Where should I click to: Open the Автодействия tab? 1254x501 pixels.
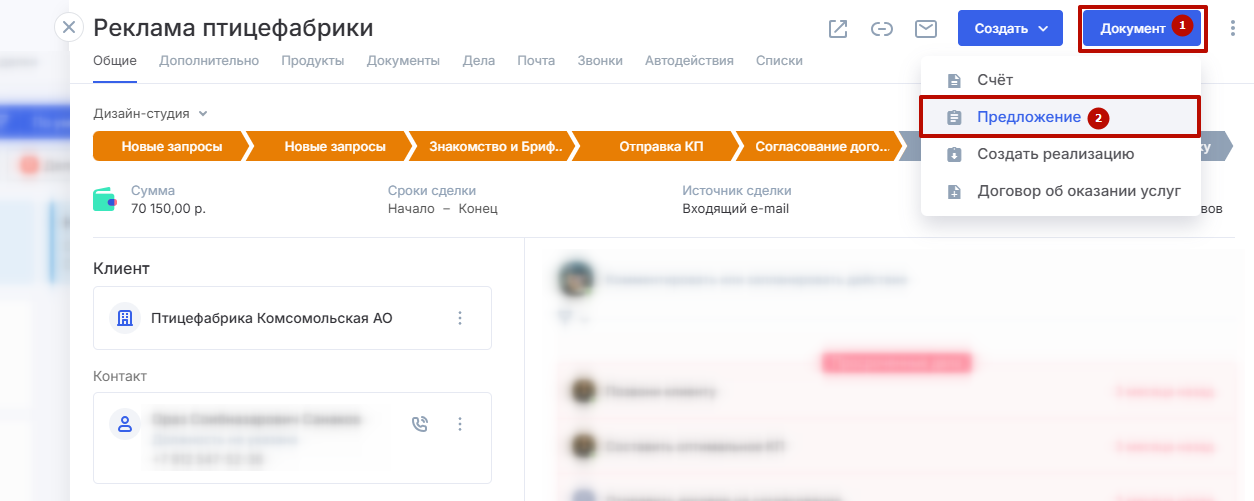click(689, 61)
